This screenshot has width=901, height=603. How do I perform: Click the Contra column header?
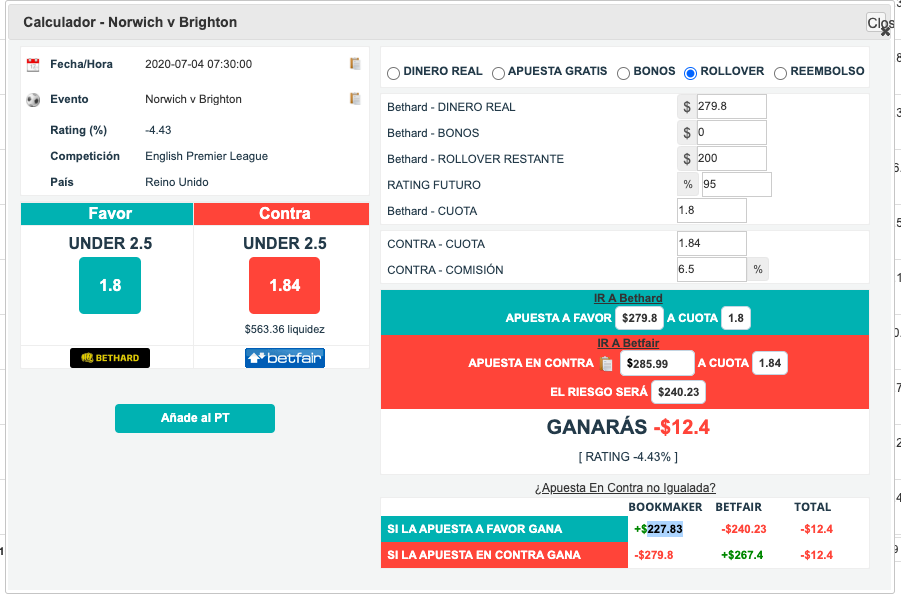point(282,214)
